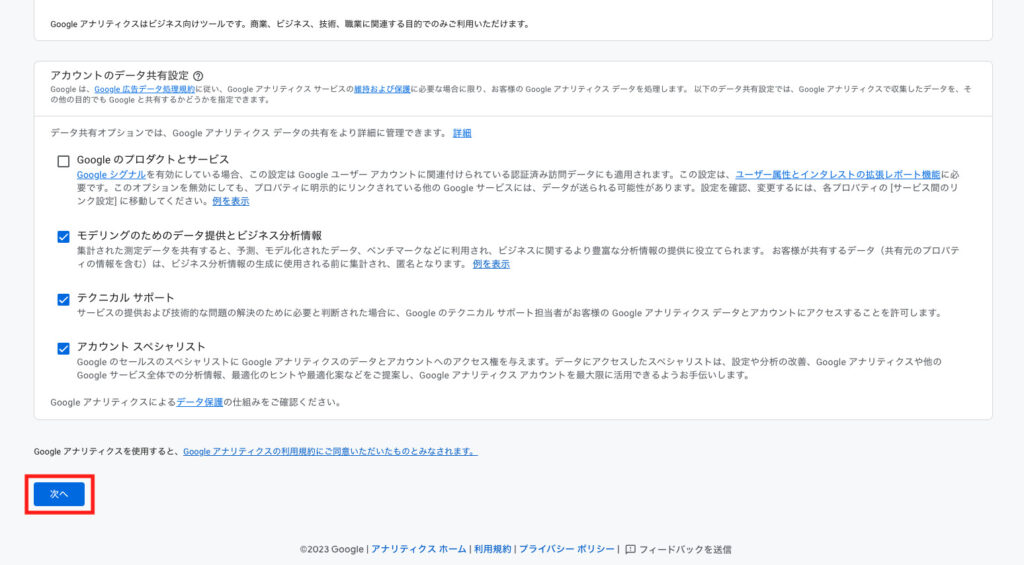
Task: Uncheck モデリングのためのデータ提供とビジネス分析情報 checkbox
Action: (x=63, y=236)
